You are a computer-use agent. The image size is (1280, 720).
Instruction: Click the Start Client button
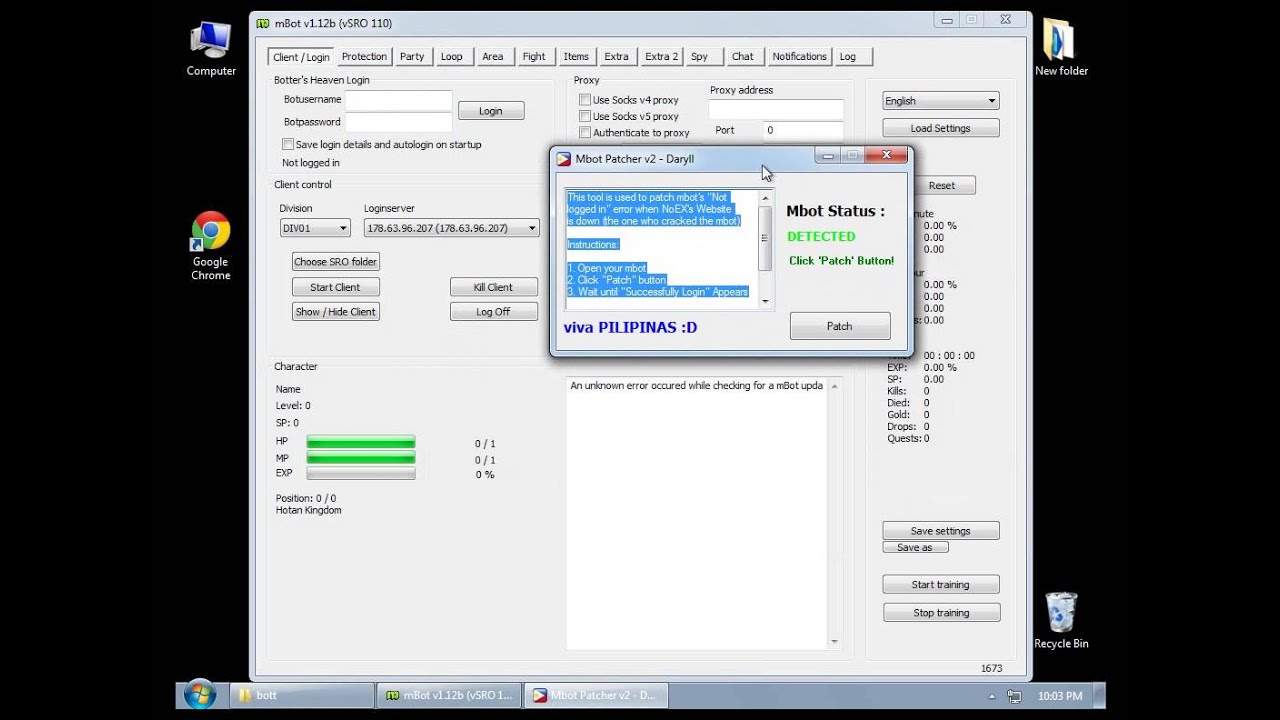(335, 287)
